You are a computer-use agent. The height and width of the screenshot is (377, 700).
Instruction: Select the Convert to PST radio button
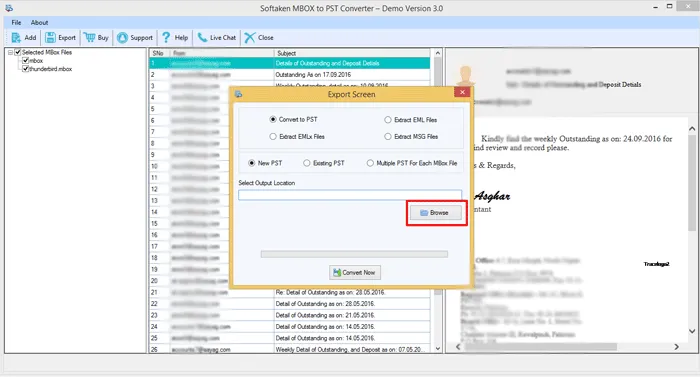pyautogui.click(x=273, y=119)
